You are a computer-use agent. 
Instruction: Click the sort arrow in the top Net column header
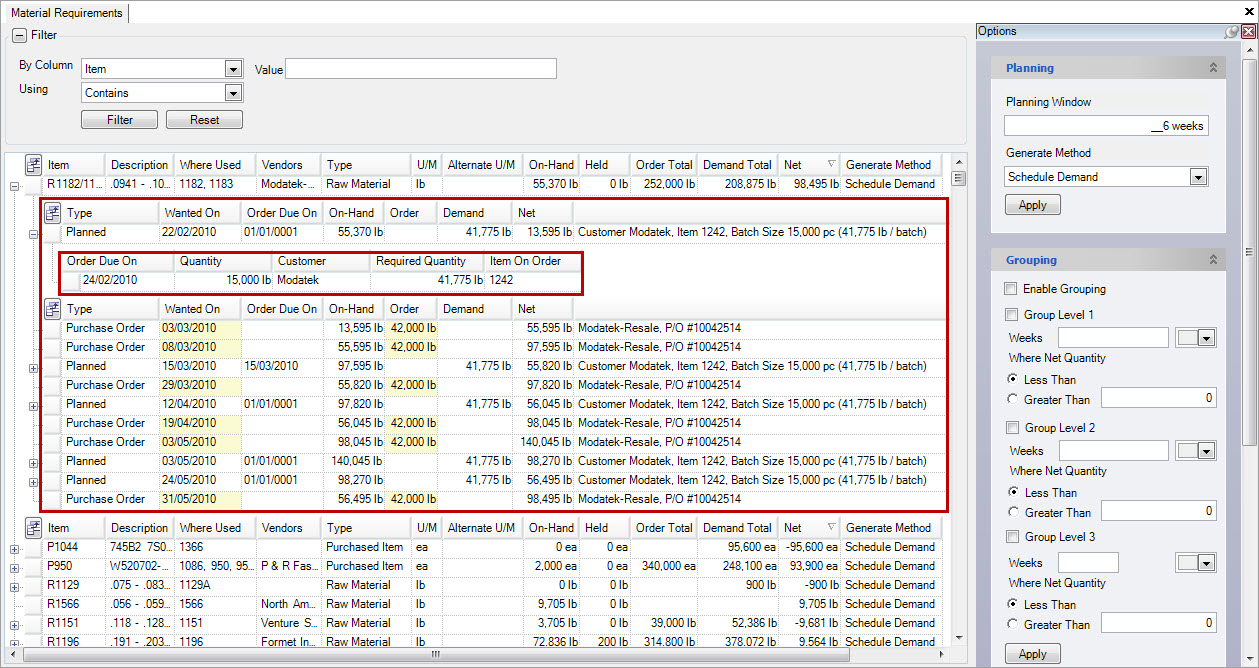(x=830, y=165)
